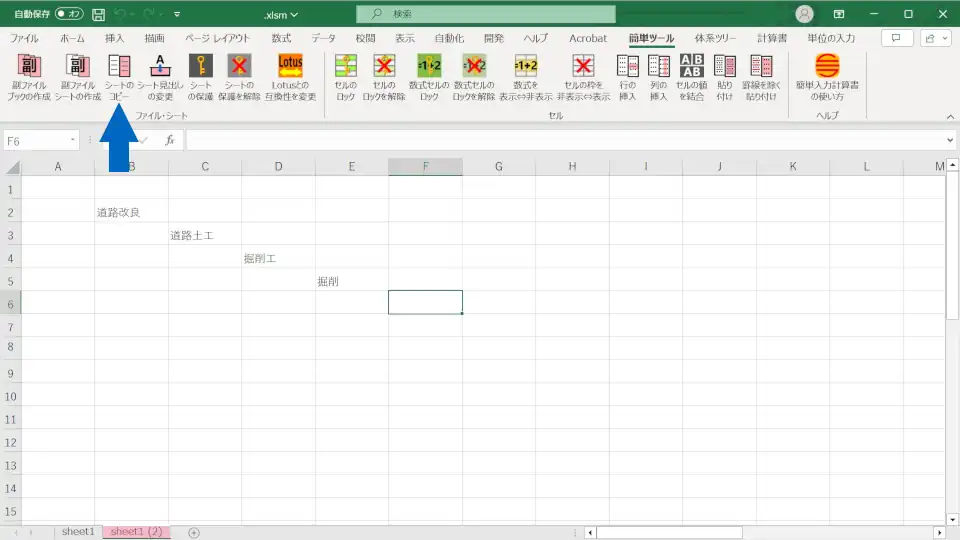
Task: Toggle the 自動保存 switch
Action: (69, 13)
